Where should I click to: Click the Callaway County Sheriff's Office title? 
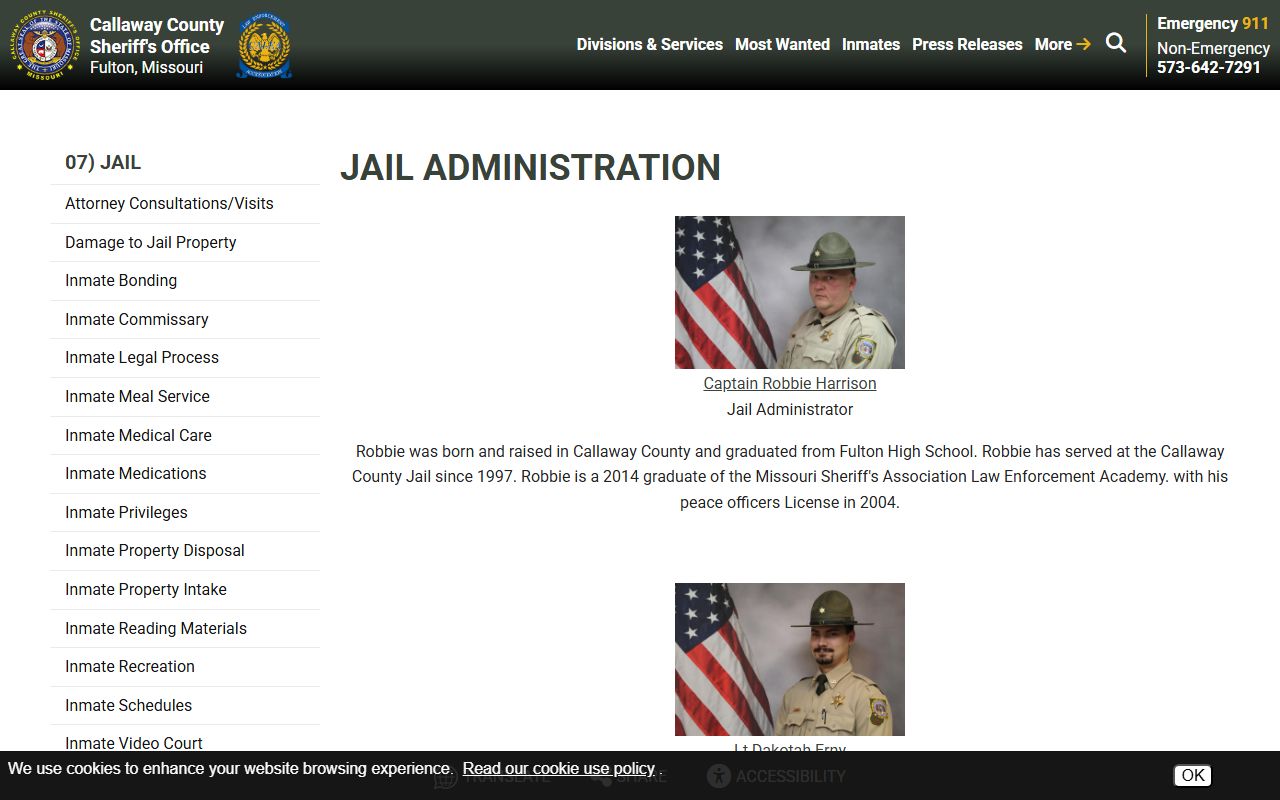[x=157, y=35]
